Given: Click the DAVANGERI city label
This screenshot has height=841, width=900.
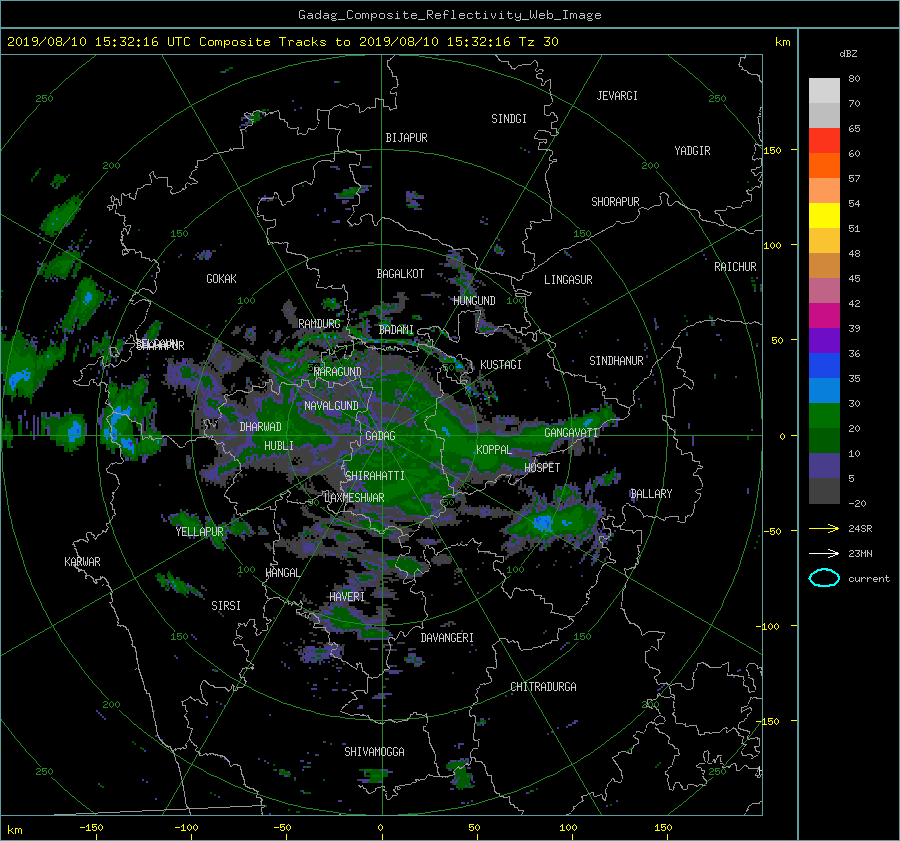Looking at the screenshot, I should click(447, 638).
